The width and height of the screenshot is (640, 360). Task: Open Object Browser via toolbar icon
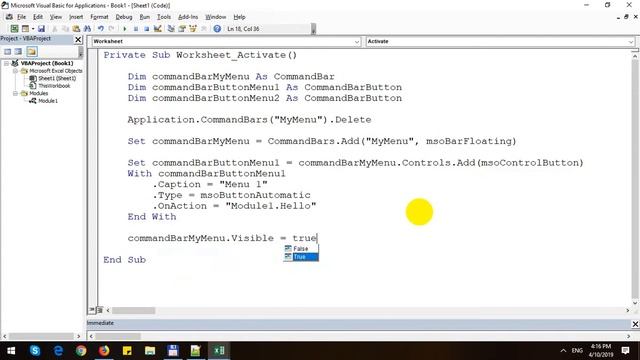pos(193,29)
